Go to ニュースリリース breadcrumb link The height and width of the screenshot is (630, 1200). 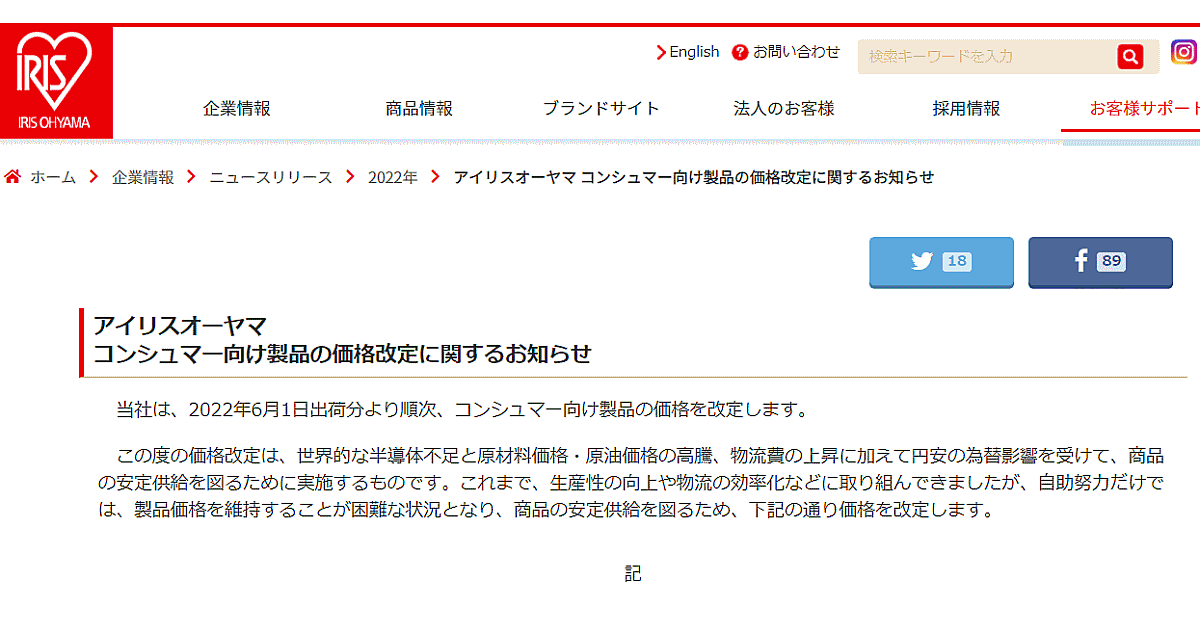tap(270, 177)
